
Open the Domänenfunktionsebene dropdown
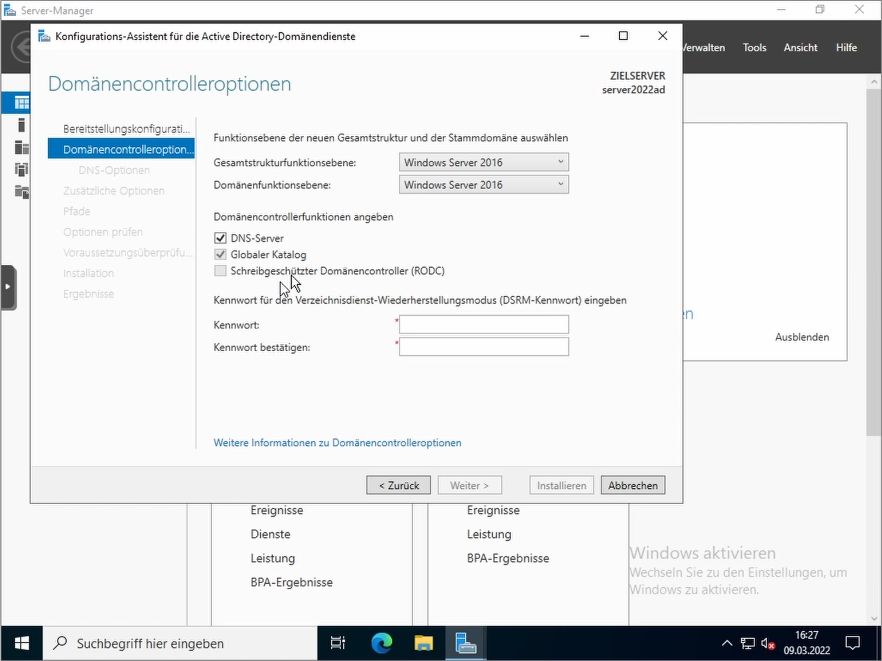click(484, 185)
